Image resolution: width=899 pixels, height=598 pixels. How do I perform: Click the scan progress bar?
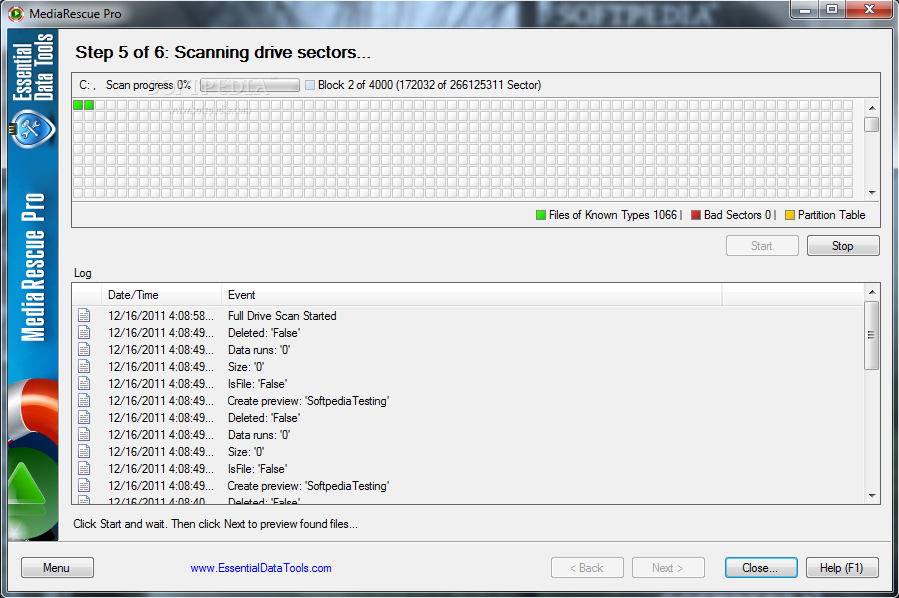click(249, 85)
